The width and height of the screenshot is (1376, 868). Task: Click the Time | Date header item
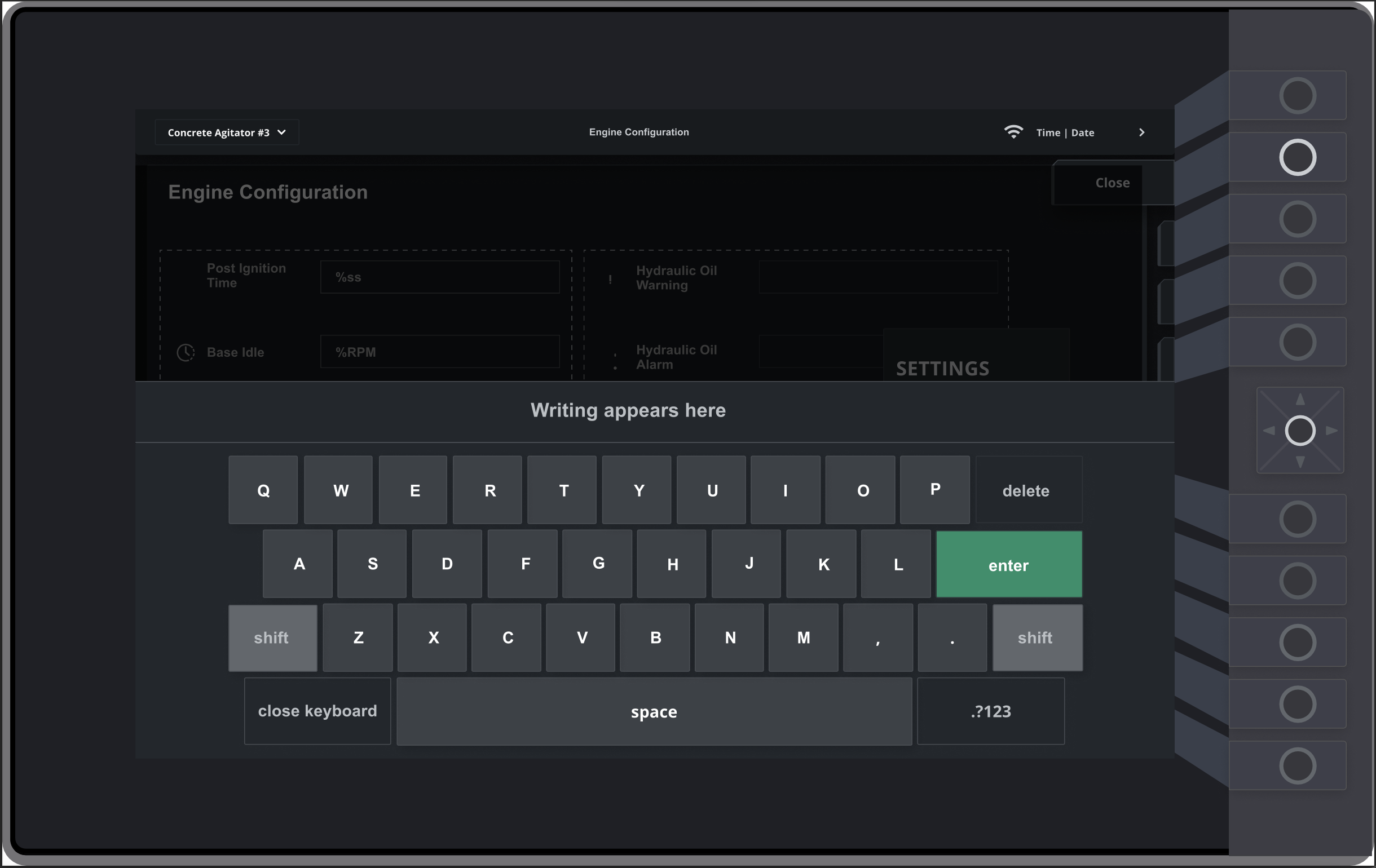point(1065,132)
